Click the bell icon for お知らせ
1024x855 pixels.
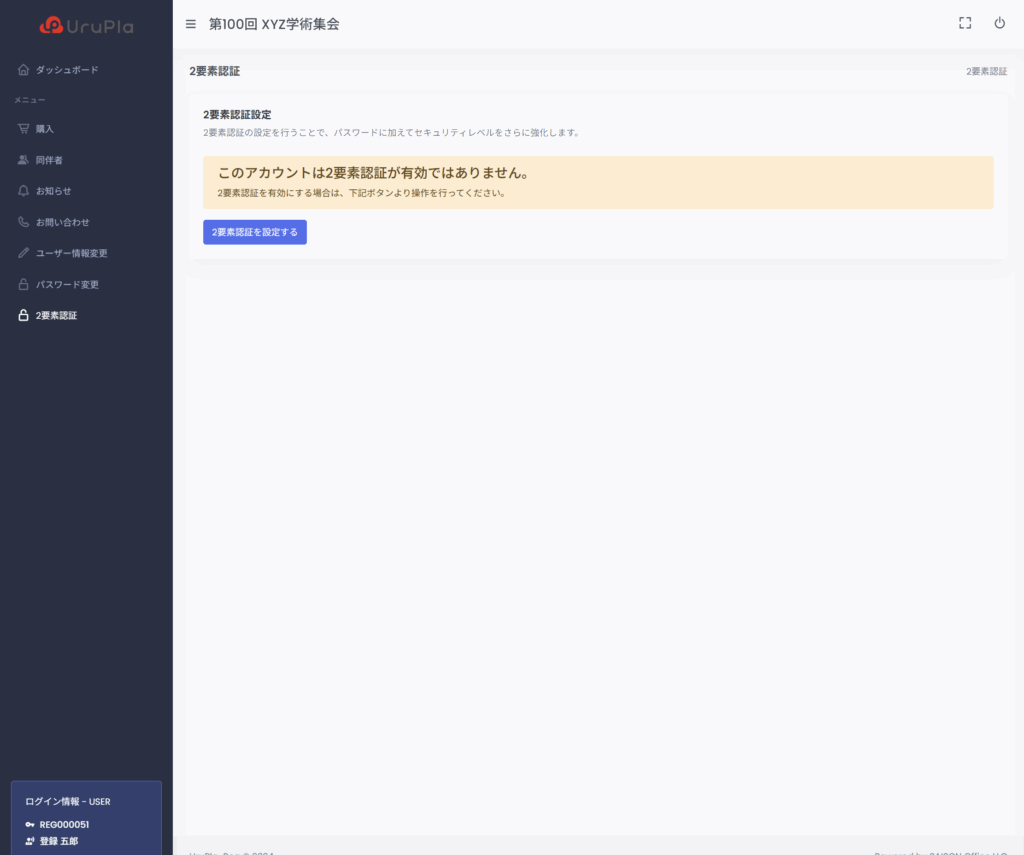pyautogui.click(x=24, y=191)
